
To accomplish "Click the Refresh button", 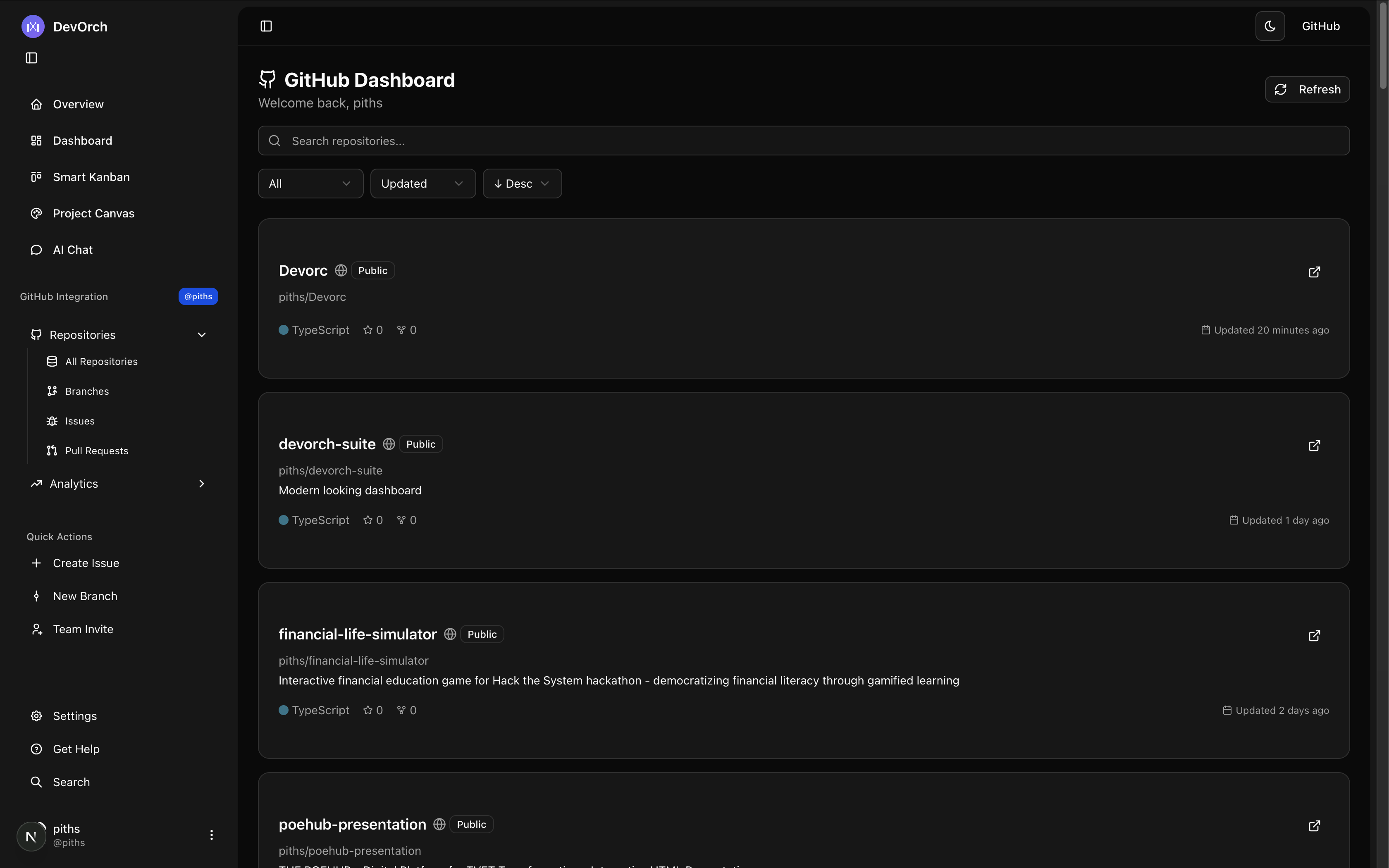I will [x=1307, y=90].
